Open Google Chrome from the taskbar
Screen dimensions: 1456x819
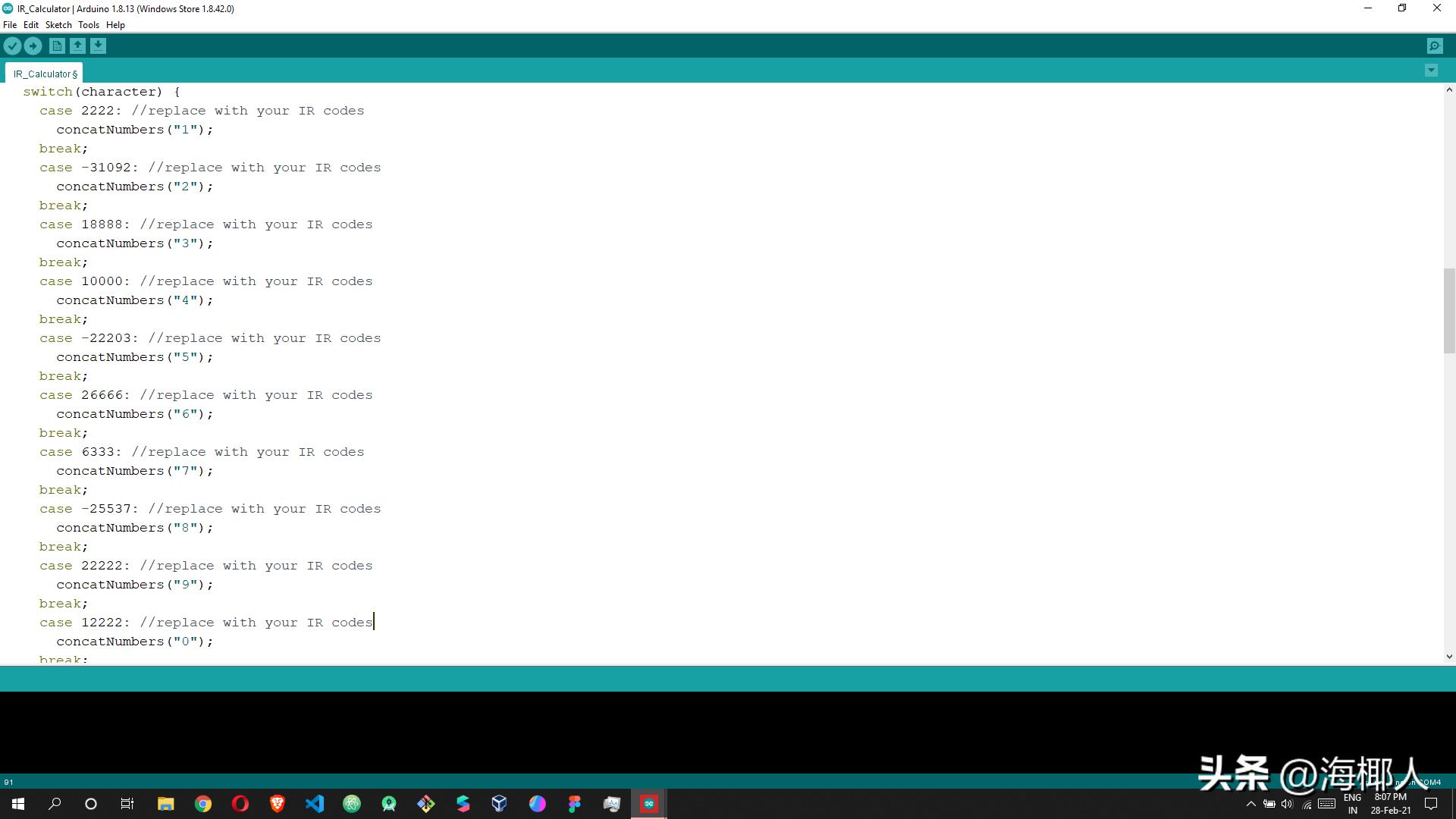coord(203,804)
